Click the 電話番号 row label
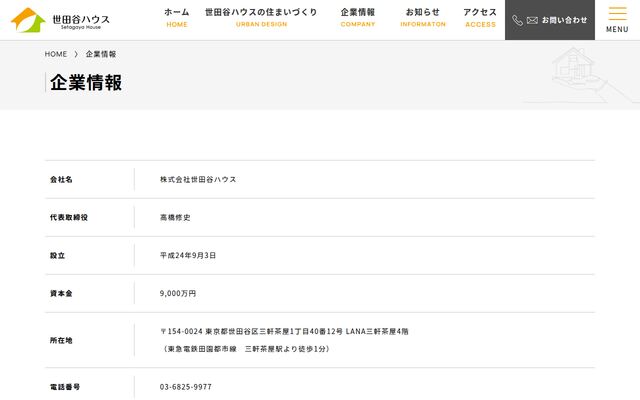This screenshot has width=640, height=400. click(65, 387)
